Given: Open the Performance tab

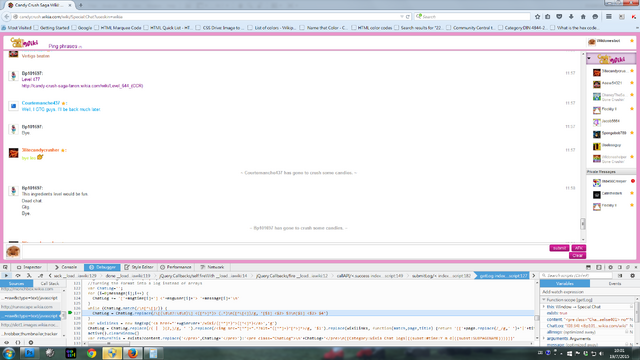Looking at the screenshot, I should click(x=176, y=267).
